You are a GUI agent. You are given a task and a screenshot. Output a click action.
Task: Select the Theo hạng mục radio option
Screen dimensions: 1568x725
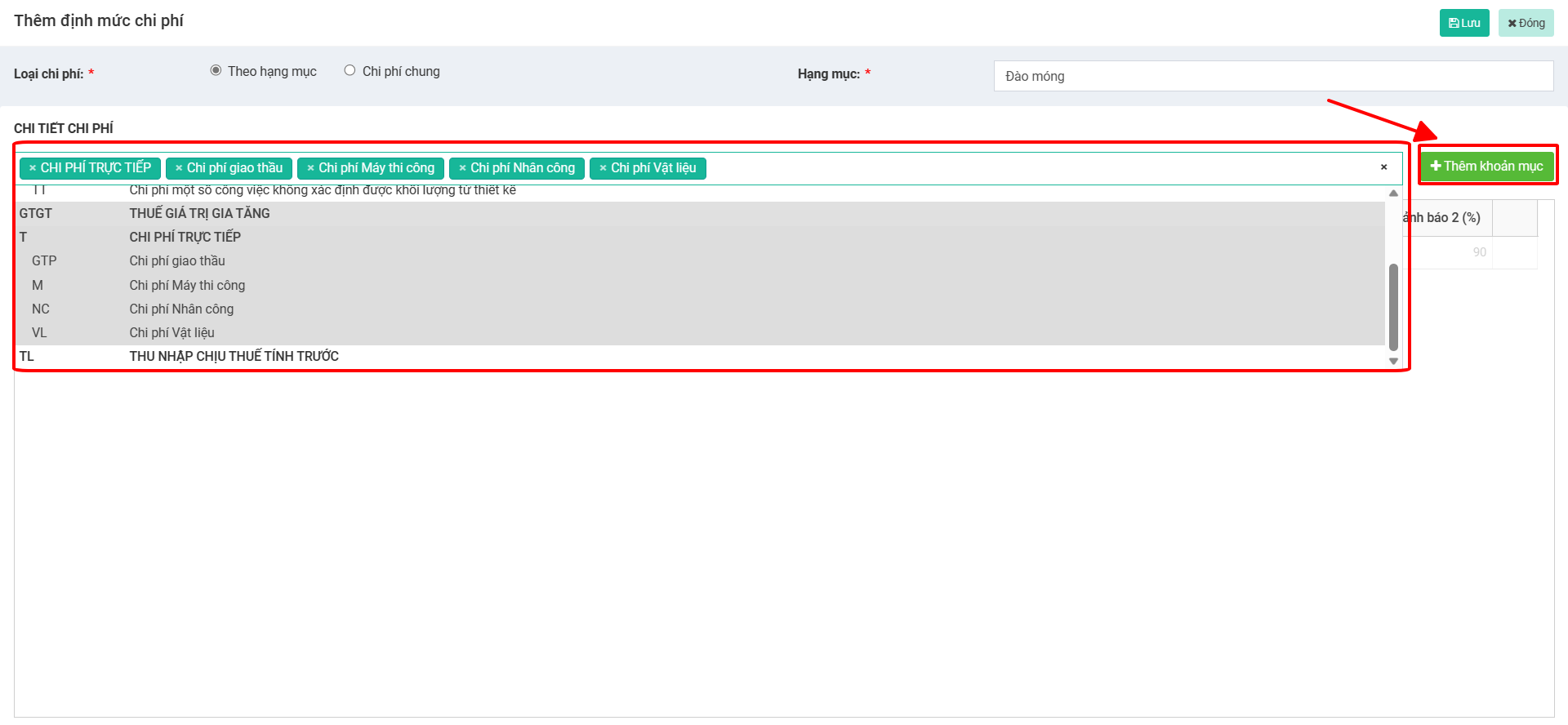216,71
